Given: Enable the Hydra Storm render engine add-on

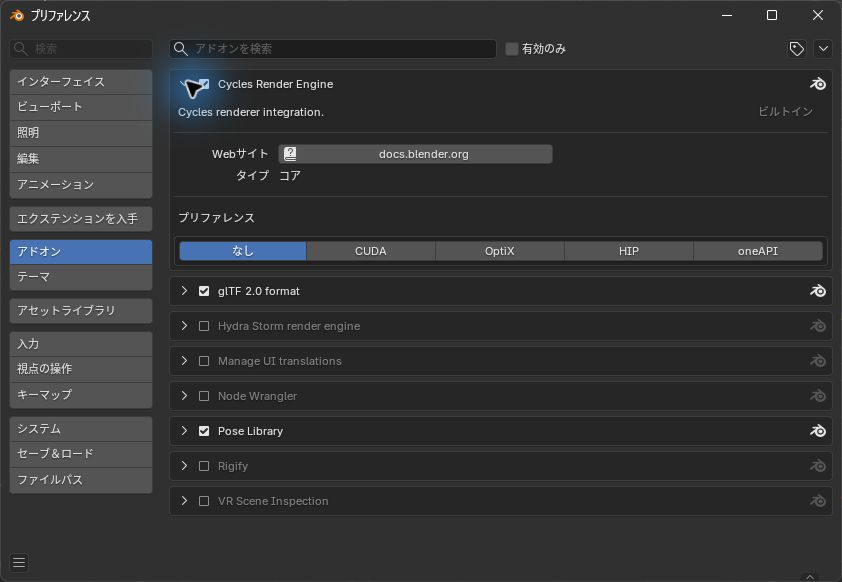Looking at the screenshot, I should [x=204, y=326].
